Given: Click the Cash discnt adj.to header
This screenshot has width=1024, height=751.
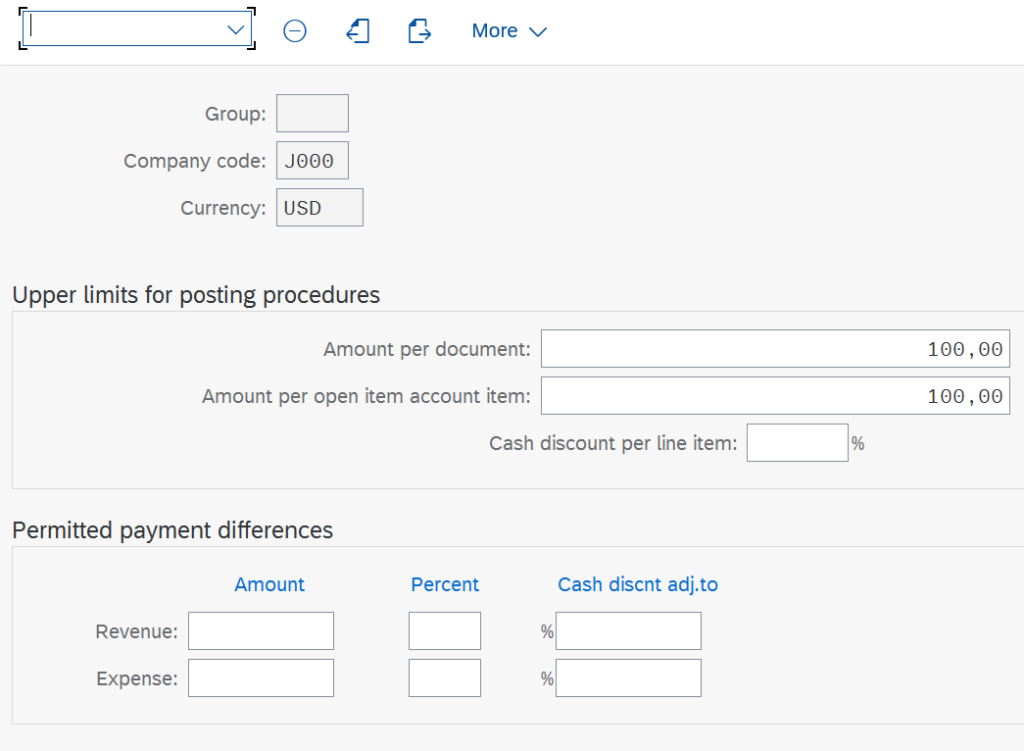Looking at the screenshot, I should pyautogui.click(x=637, y=585).
